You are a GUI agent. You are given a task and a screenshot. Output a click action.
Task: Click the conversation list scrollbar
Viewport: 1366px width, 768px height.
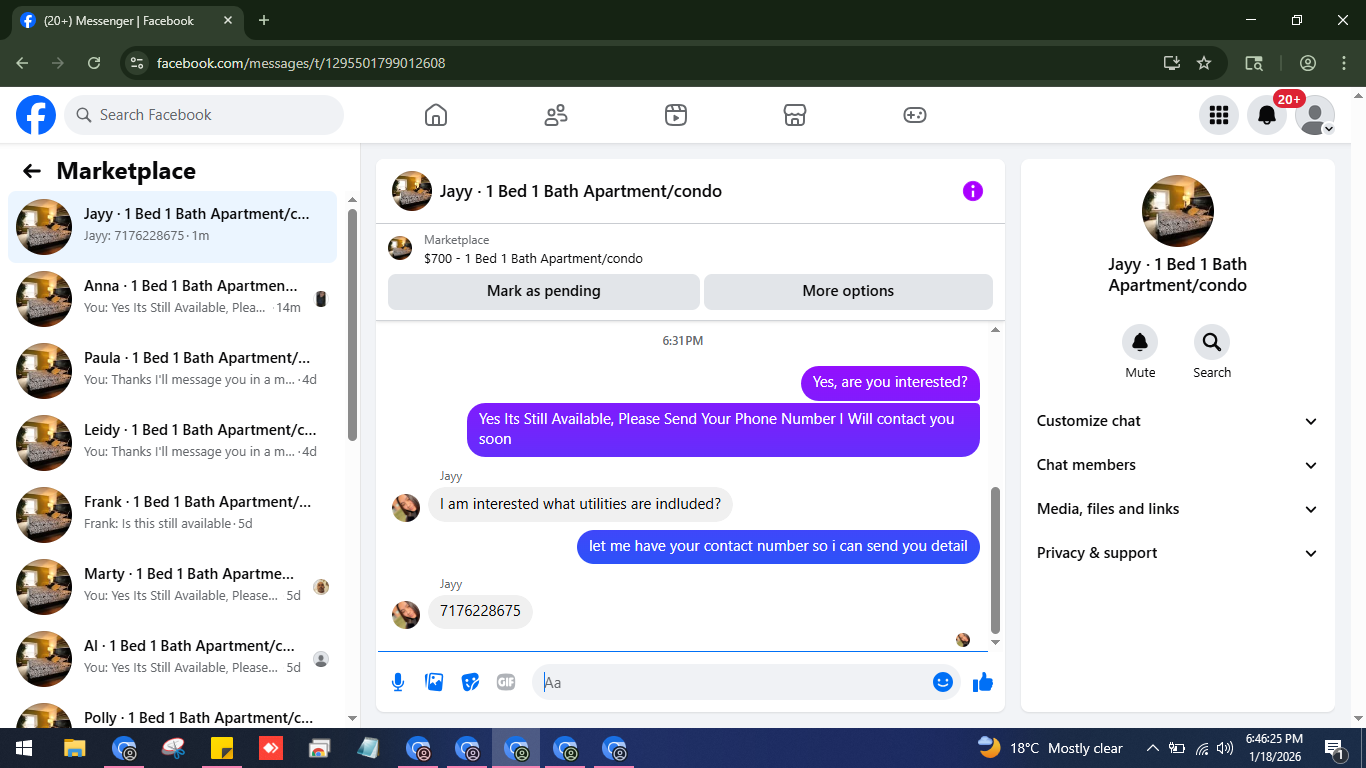coord(352,325)
